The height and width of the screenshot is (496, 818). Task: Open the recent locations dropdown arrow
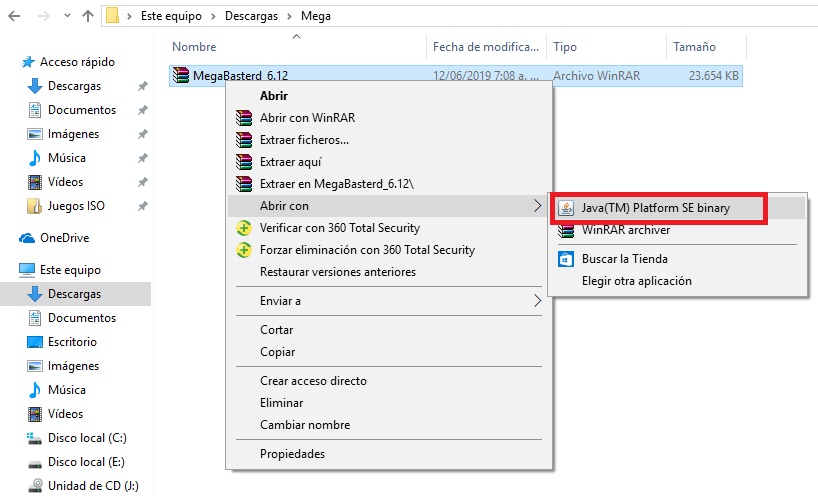(67, 16)
